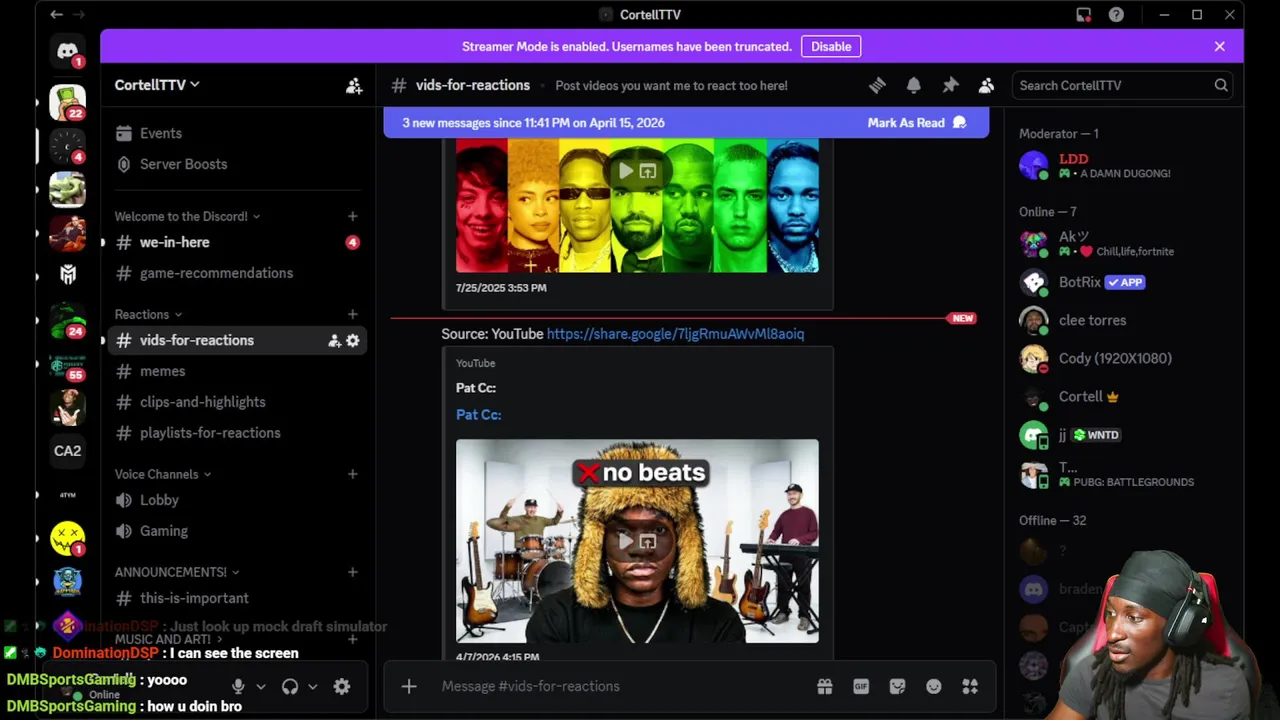Open the yellow smiley face server icon
Screen dimensions: 1280x720
coord(68,538)
